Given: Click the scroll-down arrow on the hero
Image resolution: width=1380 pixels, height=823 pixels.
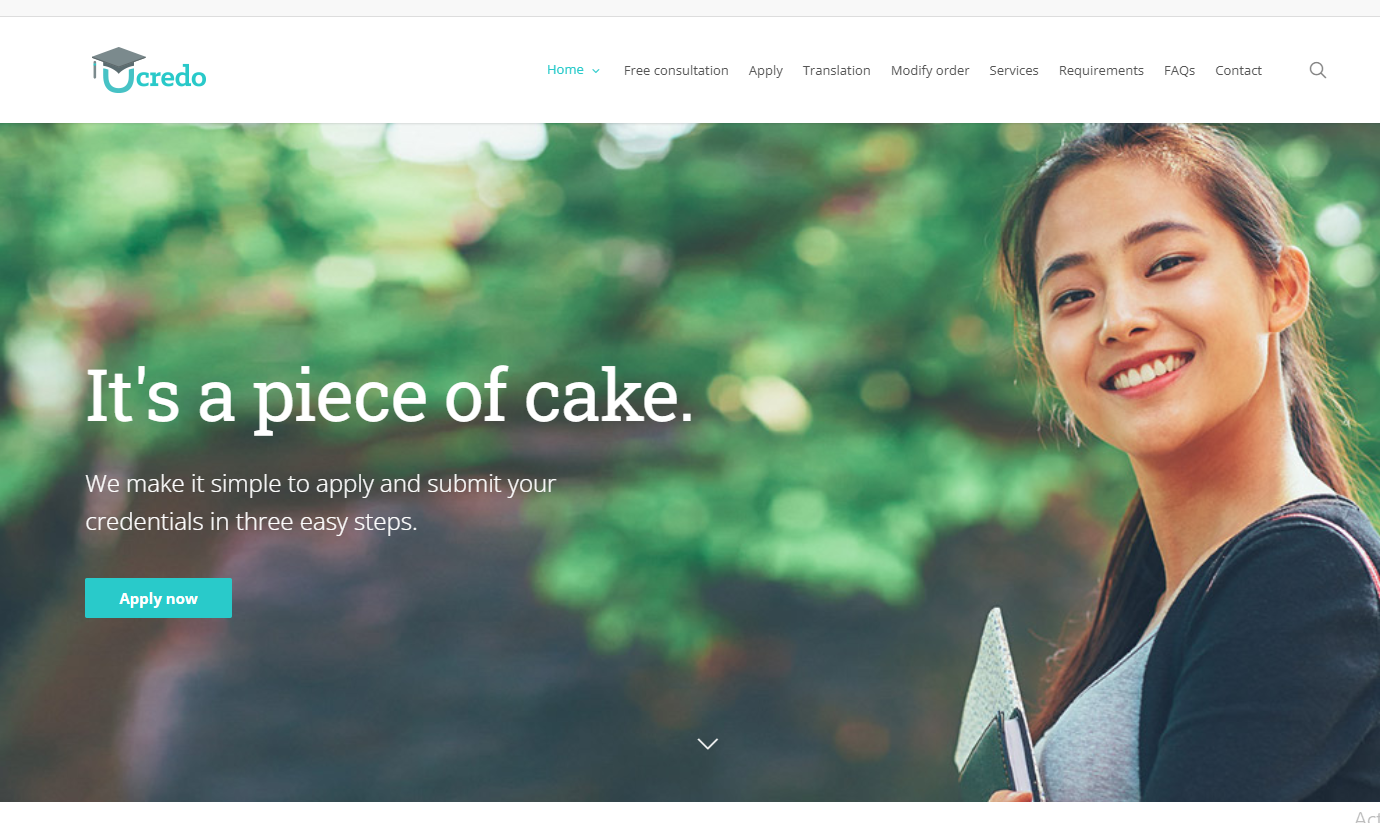Looking at the screenshot, I should click(708, 743).
